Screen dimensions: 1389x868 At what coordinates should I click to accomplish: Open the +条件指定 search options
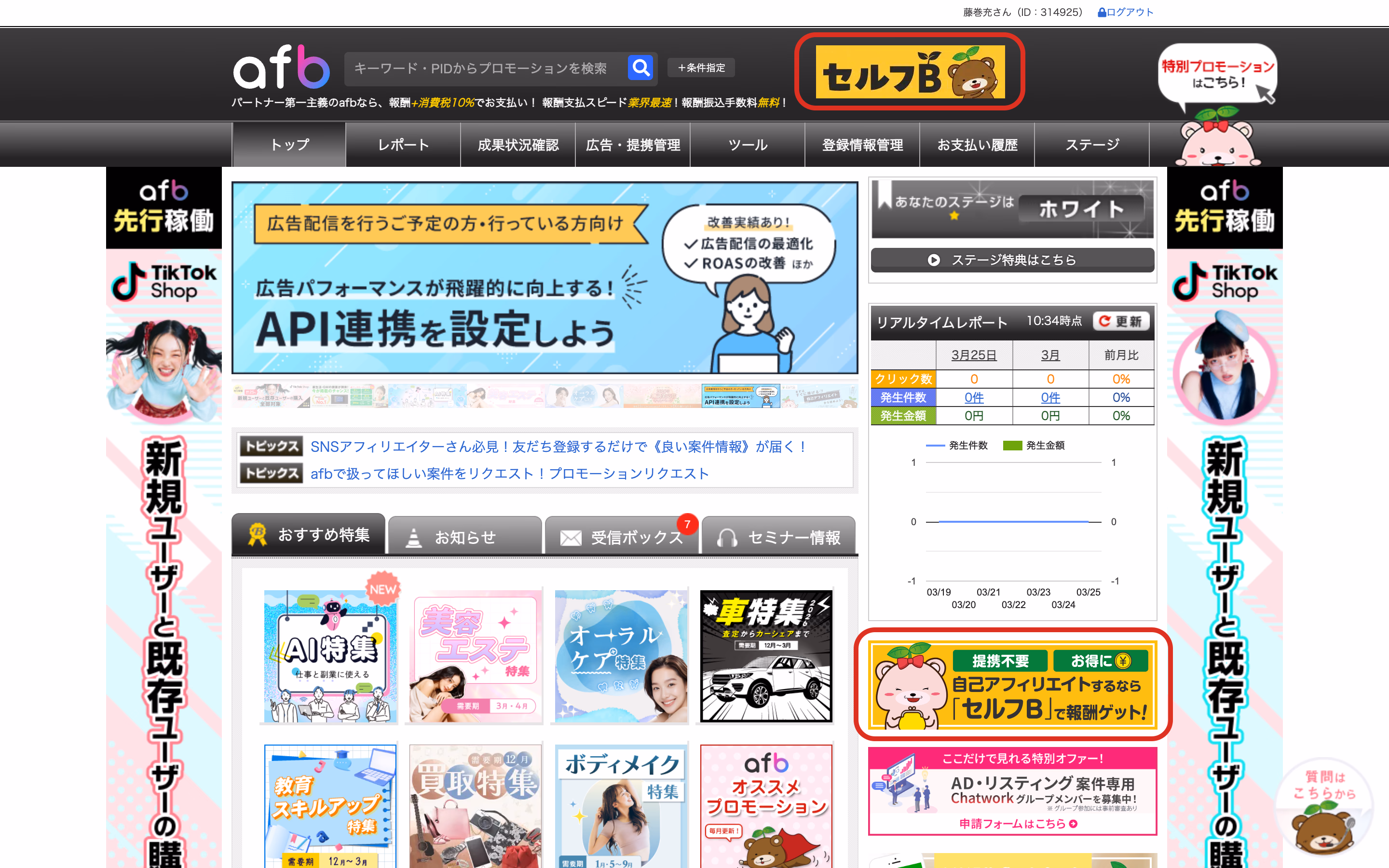[x=701, y=67]
